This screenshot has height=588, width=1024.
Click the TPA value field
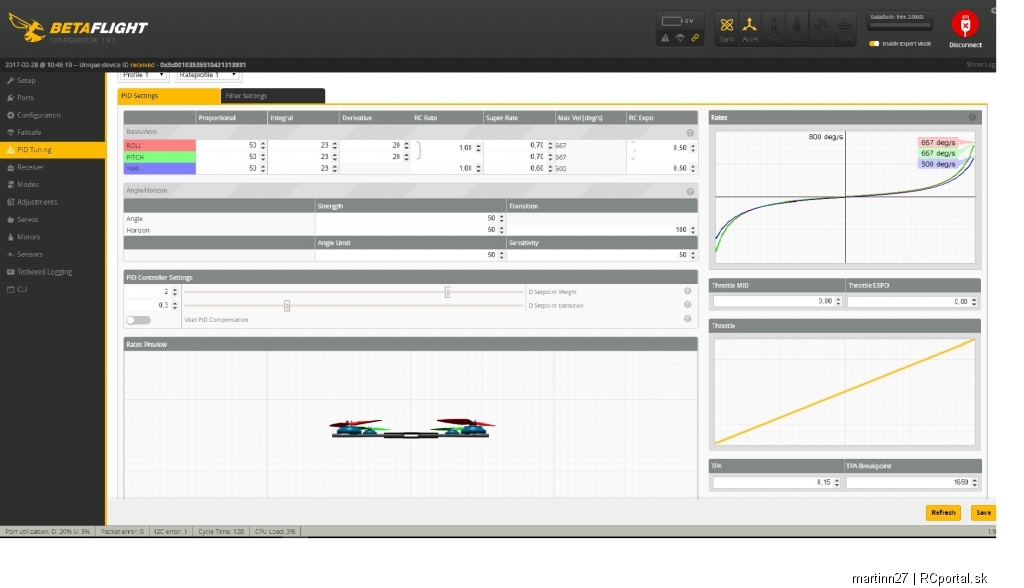point(776,483)
